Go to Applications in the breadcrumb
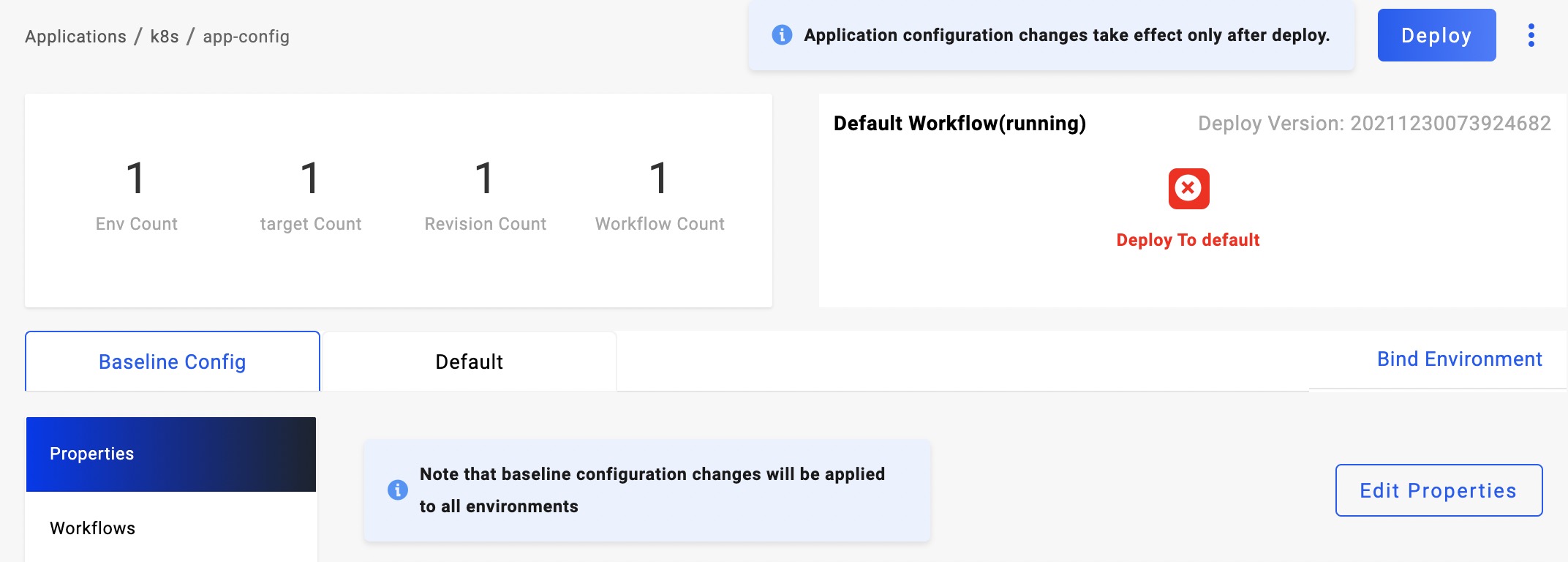This screenshot has height=562, width=1568. coord(75,37)
